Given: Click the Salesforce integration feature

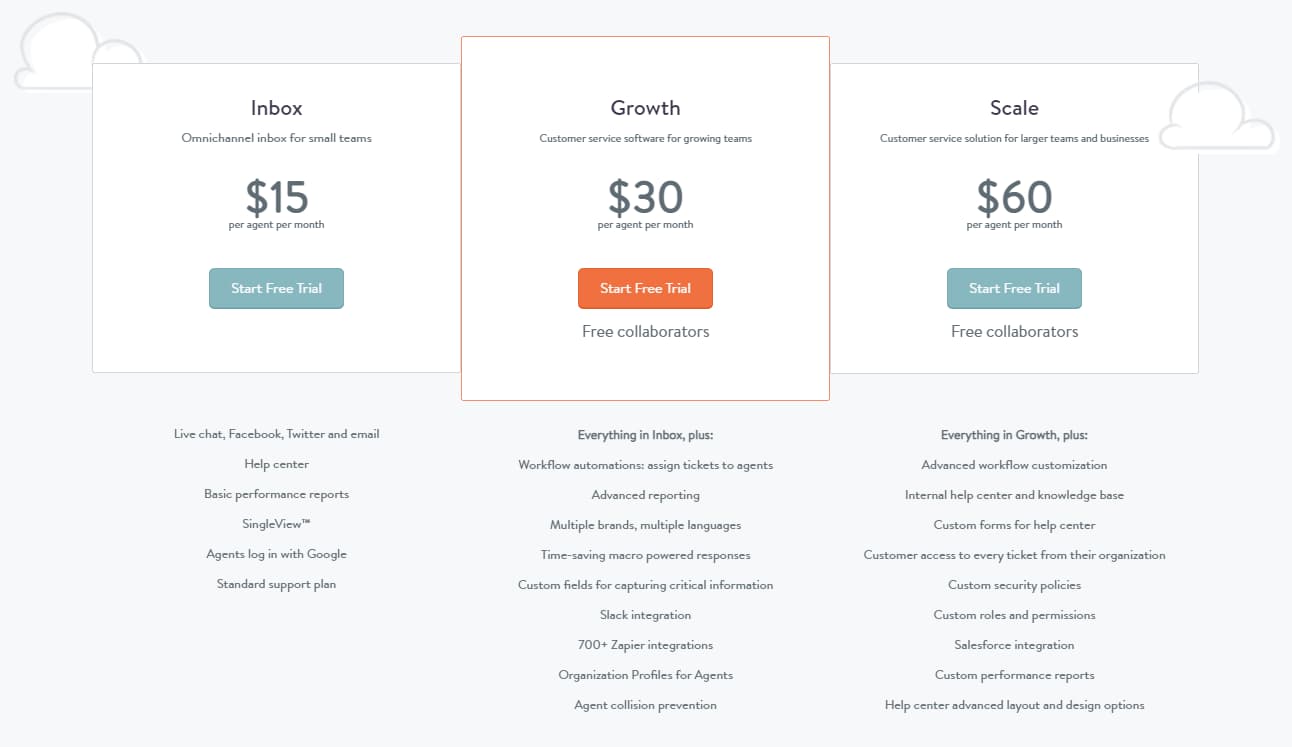Looking at the screenshot, I should [1014, 645].
